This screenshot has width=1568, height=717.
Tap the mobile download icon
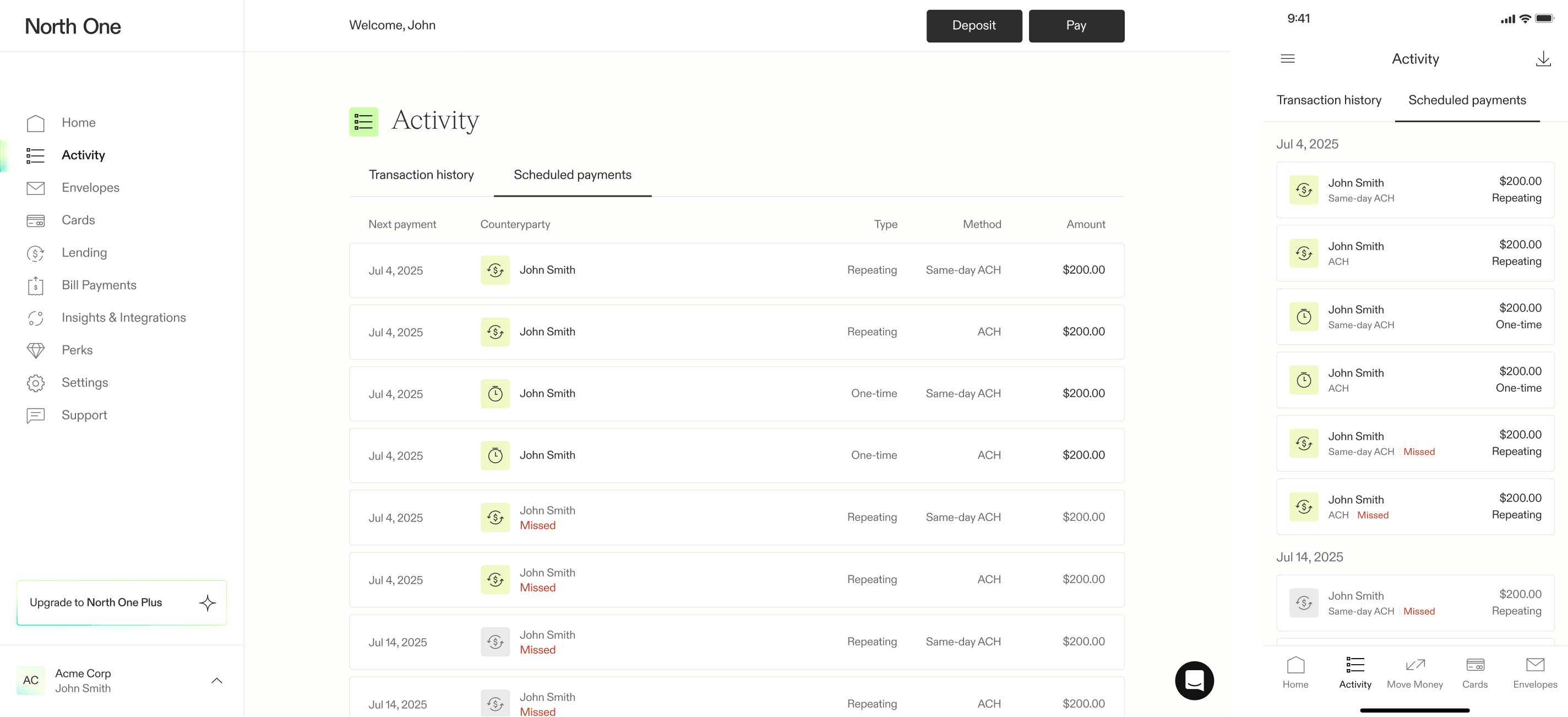[x=1543, y=59]
